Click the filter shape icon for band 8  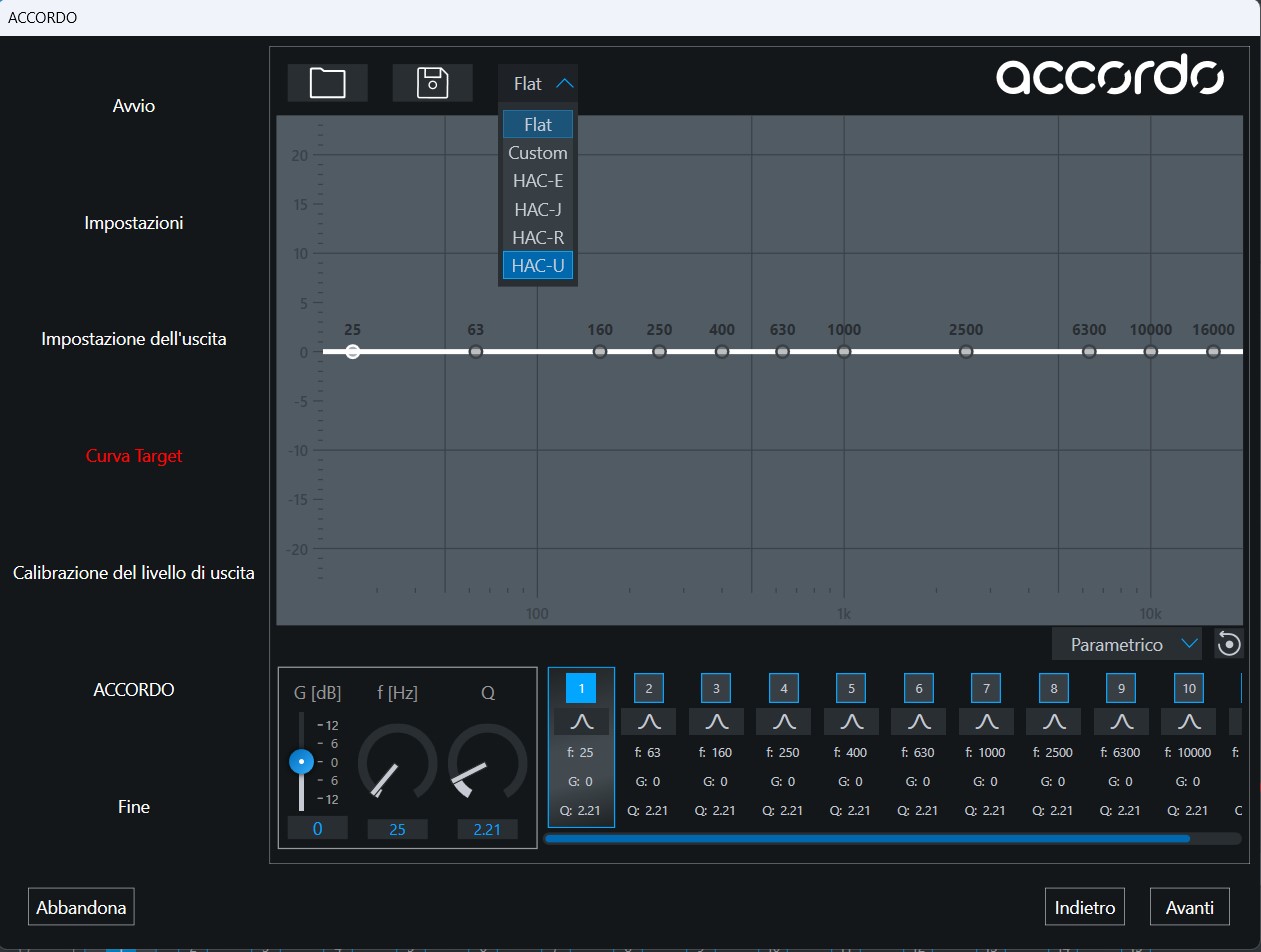1054,721
